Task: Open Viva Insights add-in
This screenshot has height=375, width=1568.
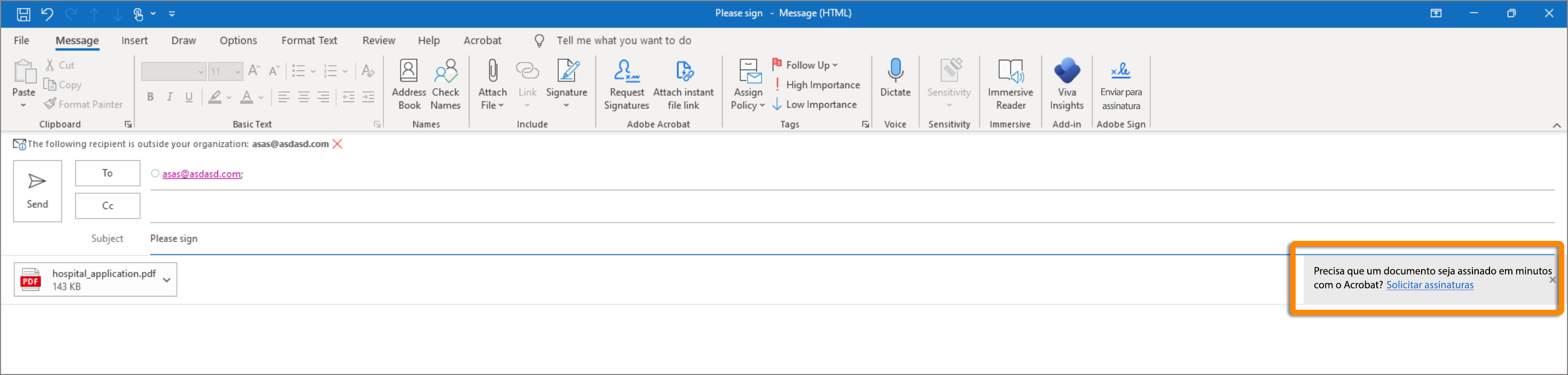Action: (1067, 84)
